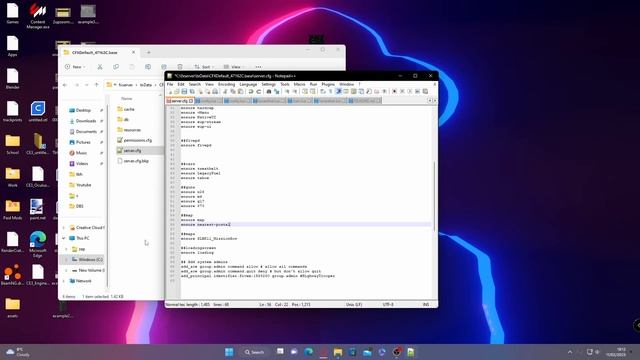Viewport: 640px width, 360px height.
Task: Click the Redo icon in Notepad++ toolbar
Action: (x=259, y=91)
